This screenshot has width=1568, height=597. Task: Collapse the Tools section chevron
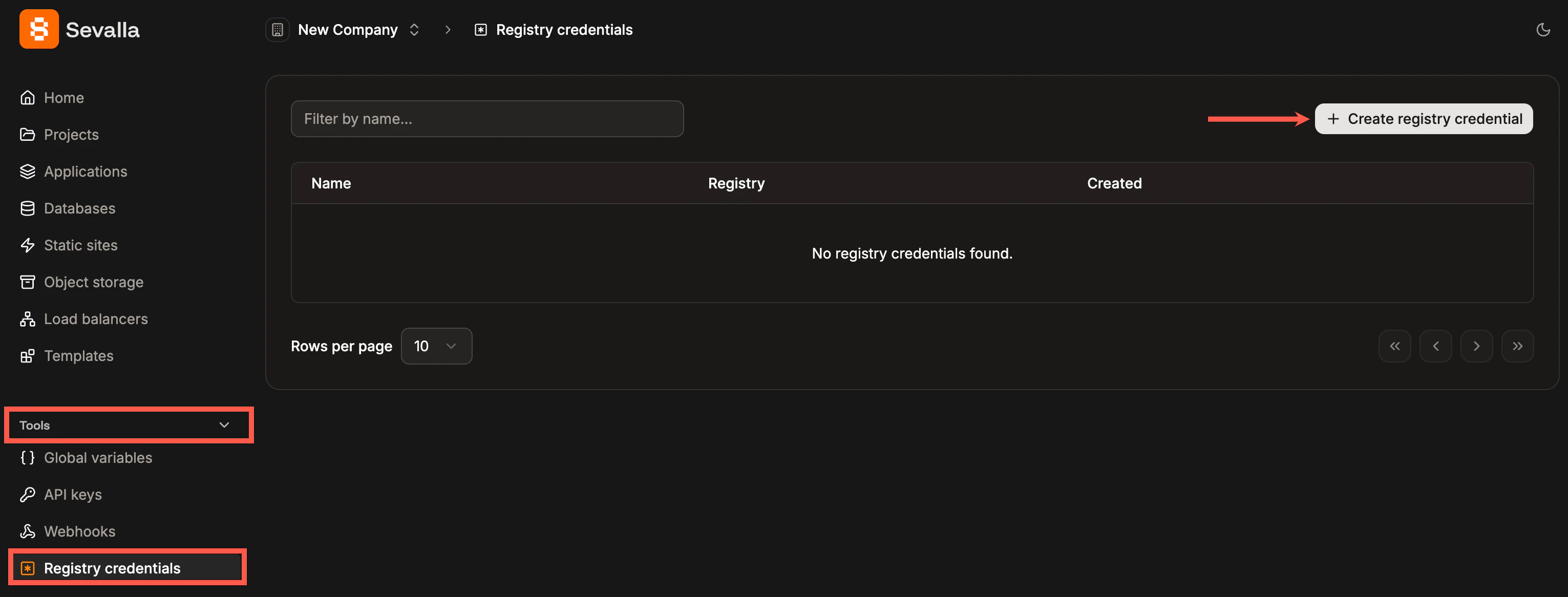coord(223,425)
